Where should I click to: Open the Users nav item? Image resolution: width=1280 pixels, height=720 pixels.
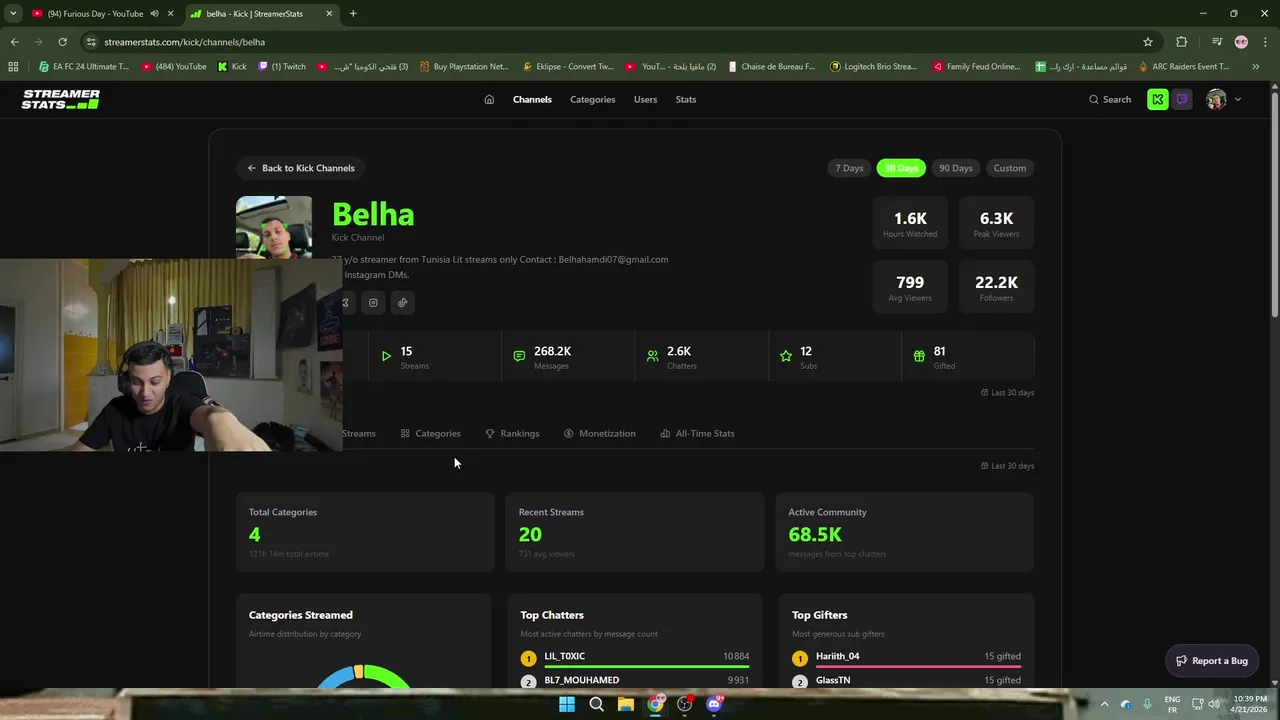pyautogui.click(x=645, y=99)
